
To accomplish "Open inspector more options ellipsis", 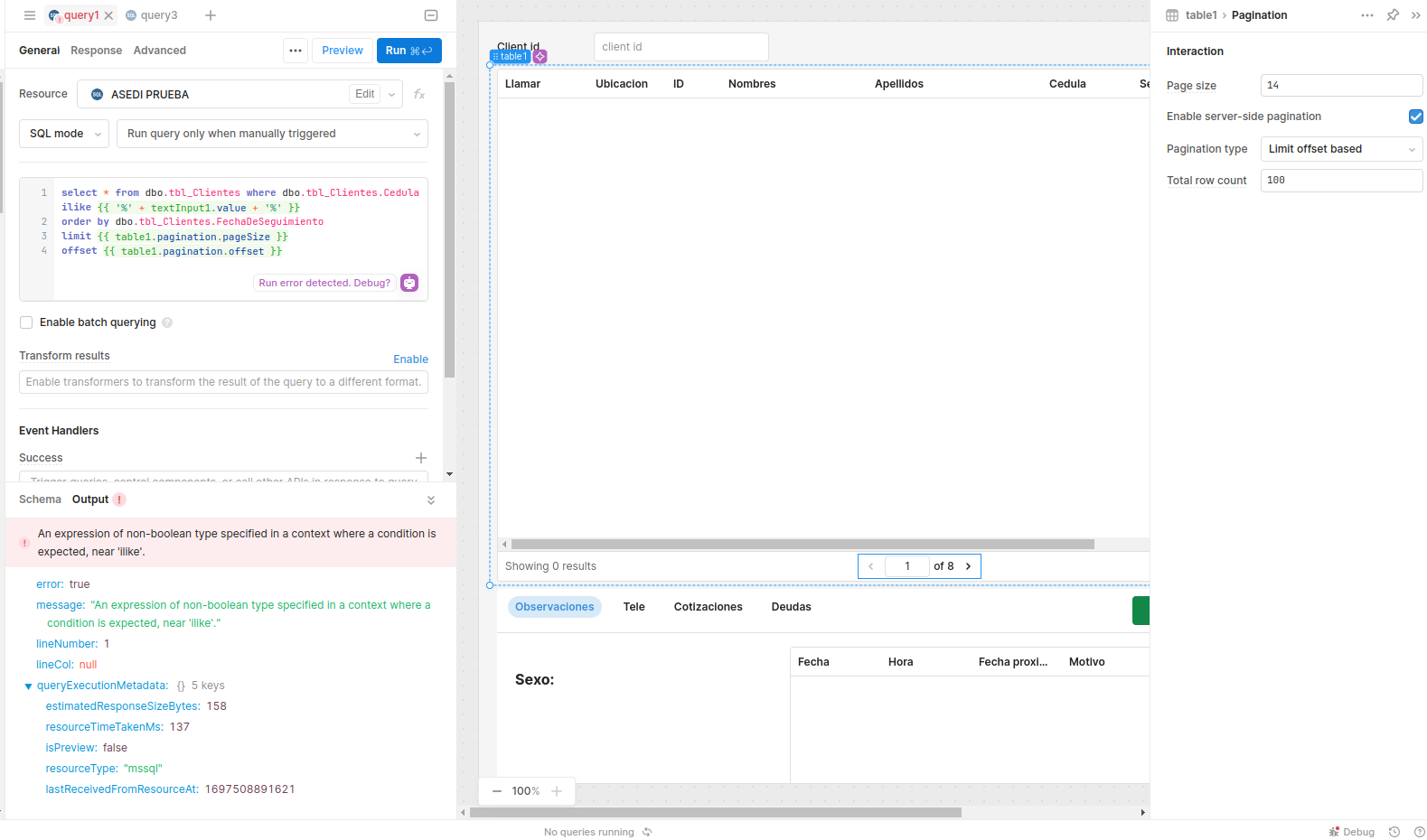I will tap(1367, 15).
